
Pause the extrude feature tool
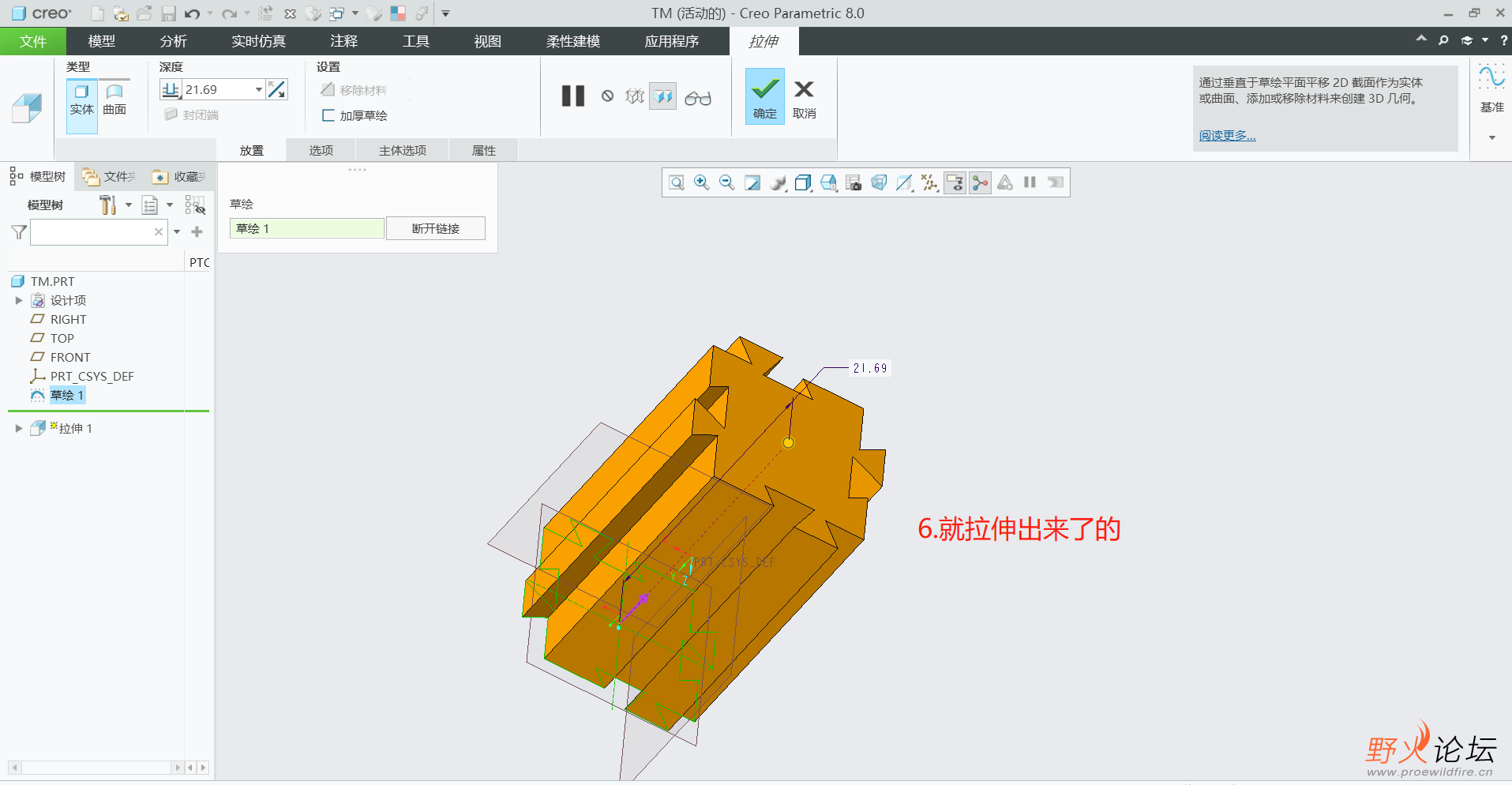573,96
